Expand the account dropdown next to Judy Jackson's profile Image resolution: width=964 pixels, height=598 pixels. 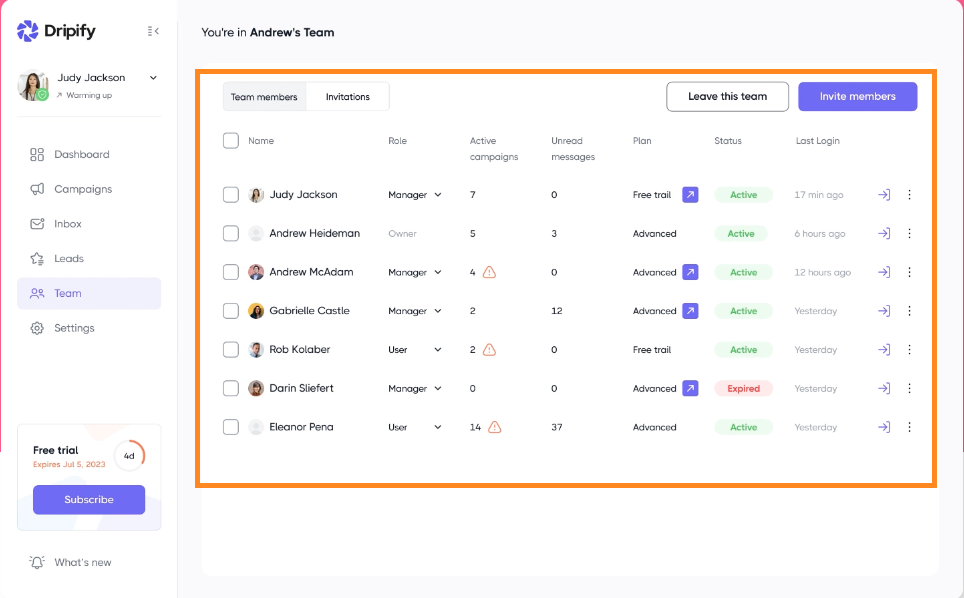pos(153,78)
